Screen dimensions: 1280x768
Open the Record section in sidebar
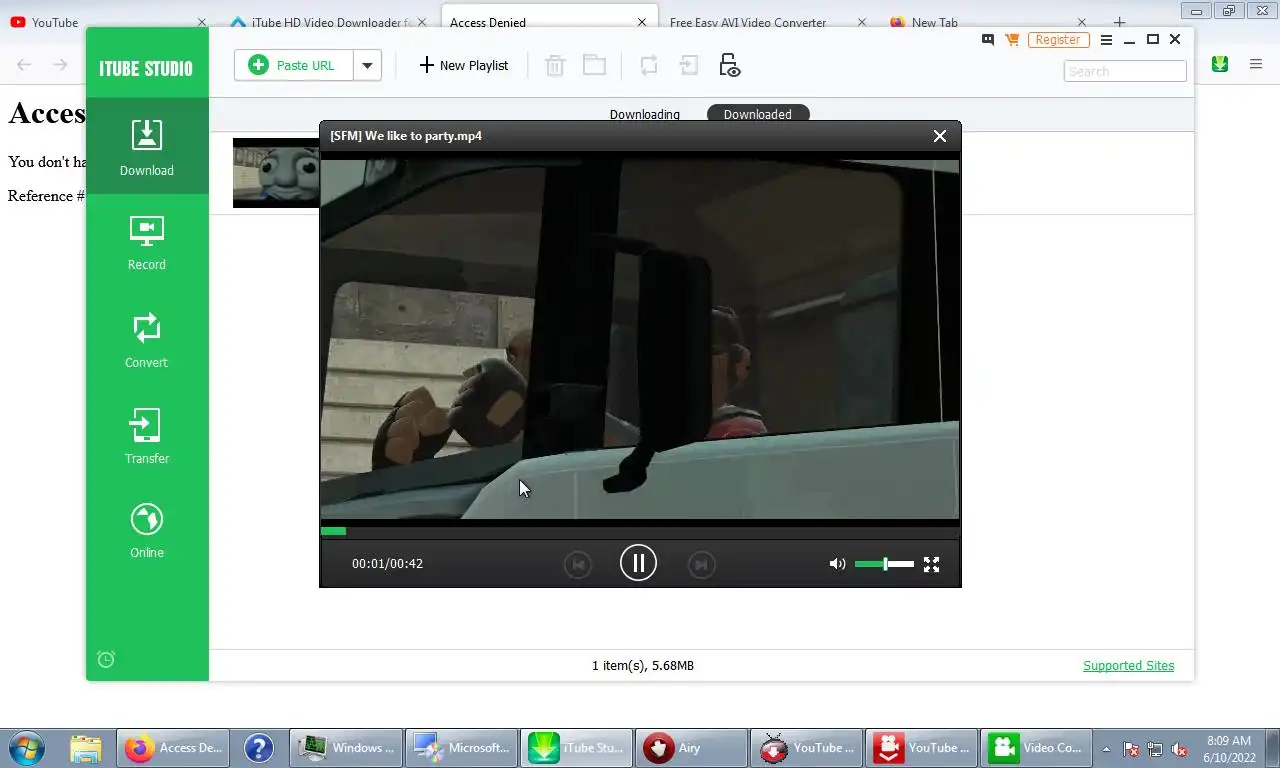pos(147,243)
